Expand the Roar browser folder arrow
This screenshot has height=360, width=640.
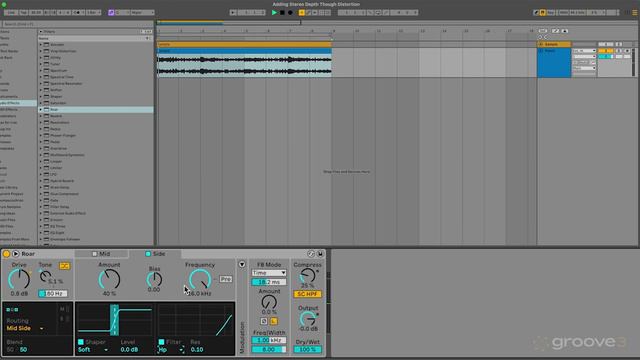coord(40,109)
